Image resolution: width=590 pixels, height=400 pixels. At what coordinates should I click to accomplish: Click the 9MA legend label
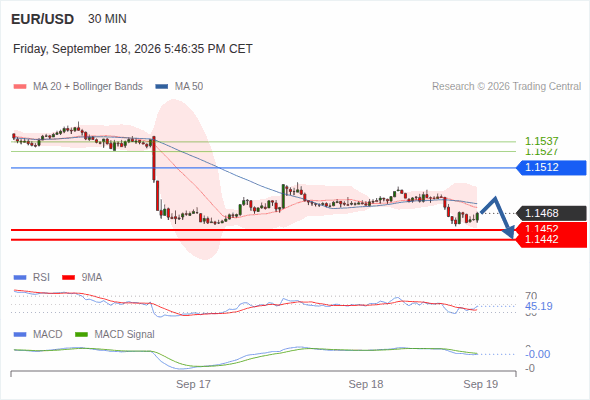coord(92,278)
